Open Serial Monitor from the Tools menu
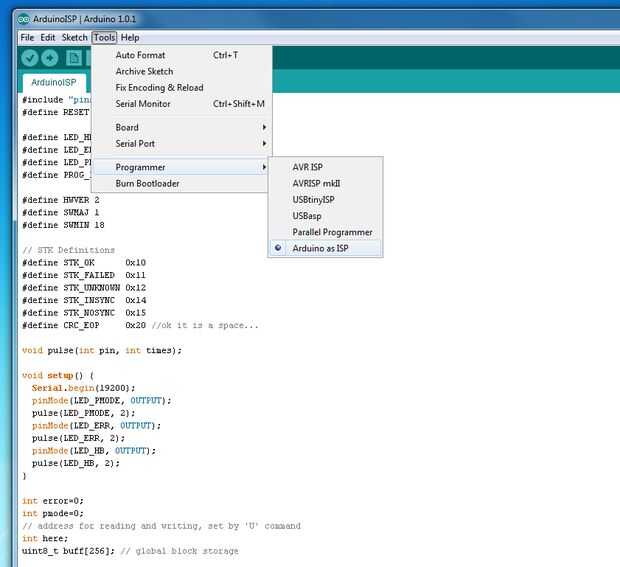The width and height of the screenshot is (620, 567). (x=143, y=104)
